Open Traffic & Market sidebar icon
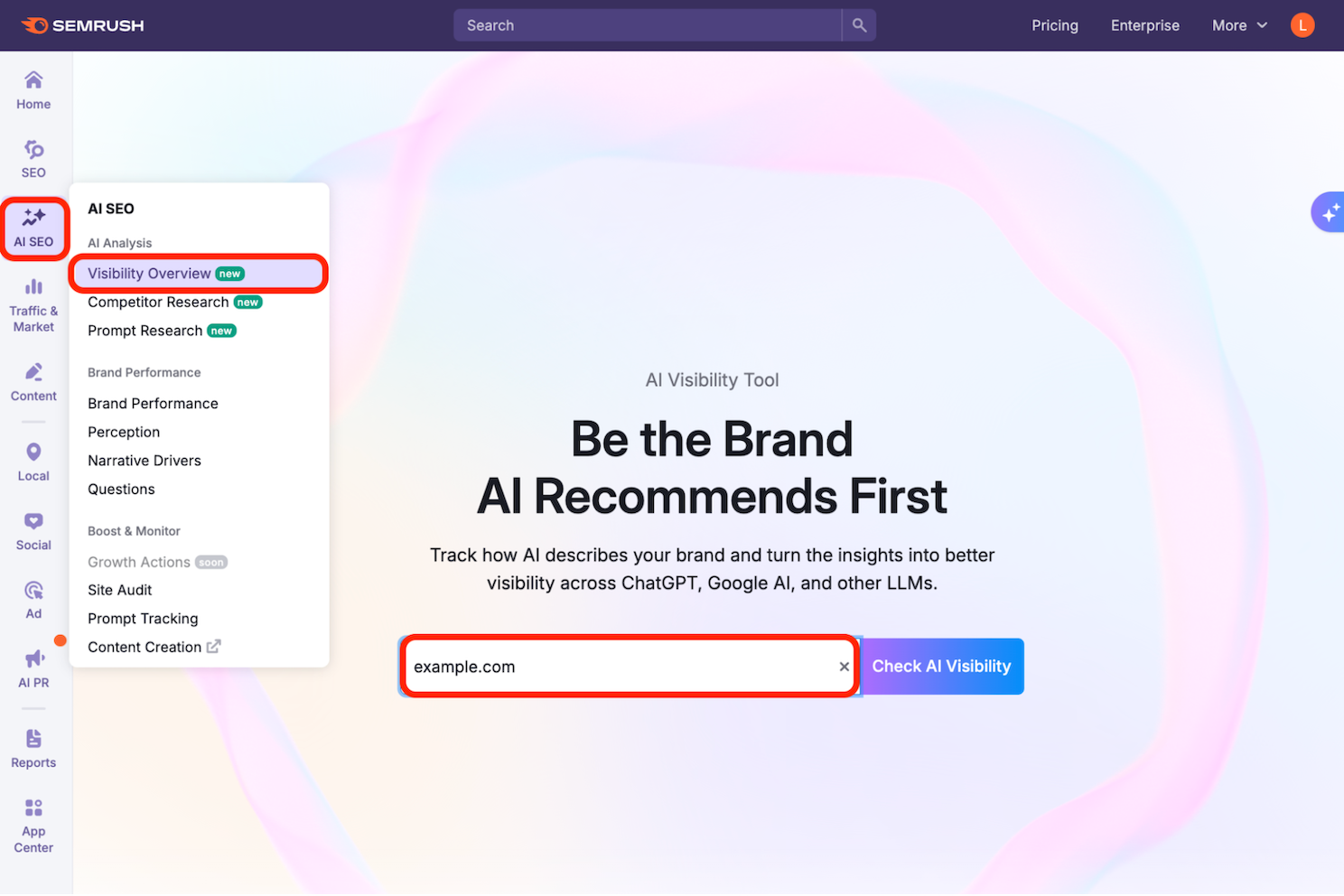The width and height of the screenshot is (1344, 896). coord(33,305)
